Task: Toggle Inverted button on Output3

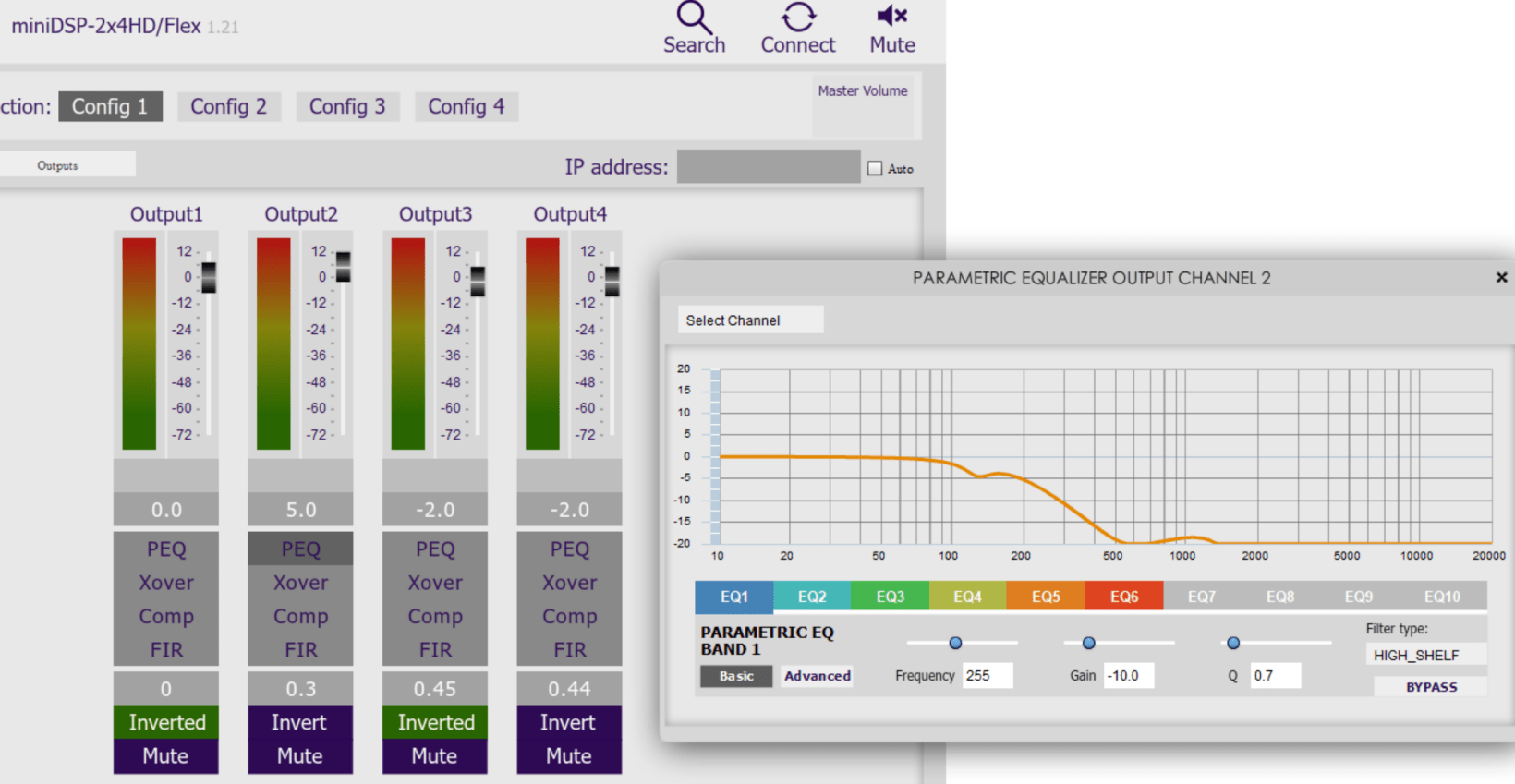Action: 435,722
